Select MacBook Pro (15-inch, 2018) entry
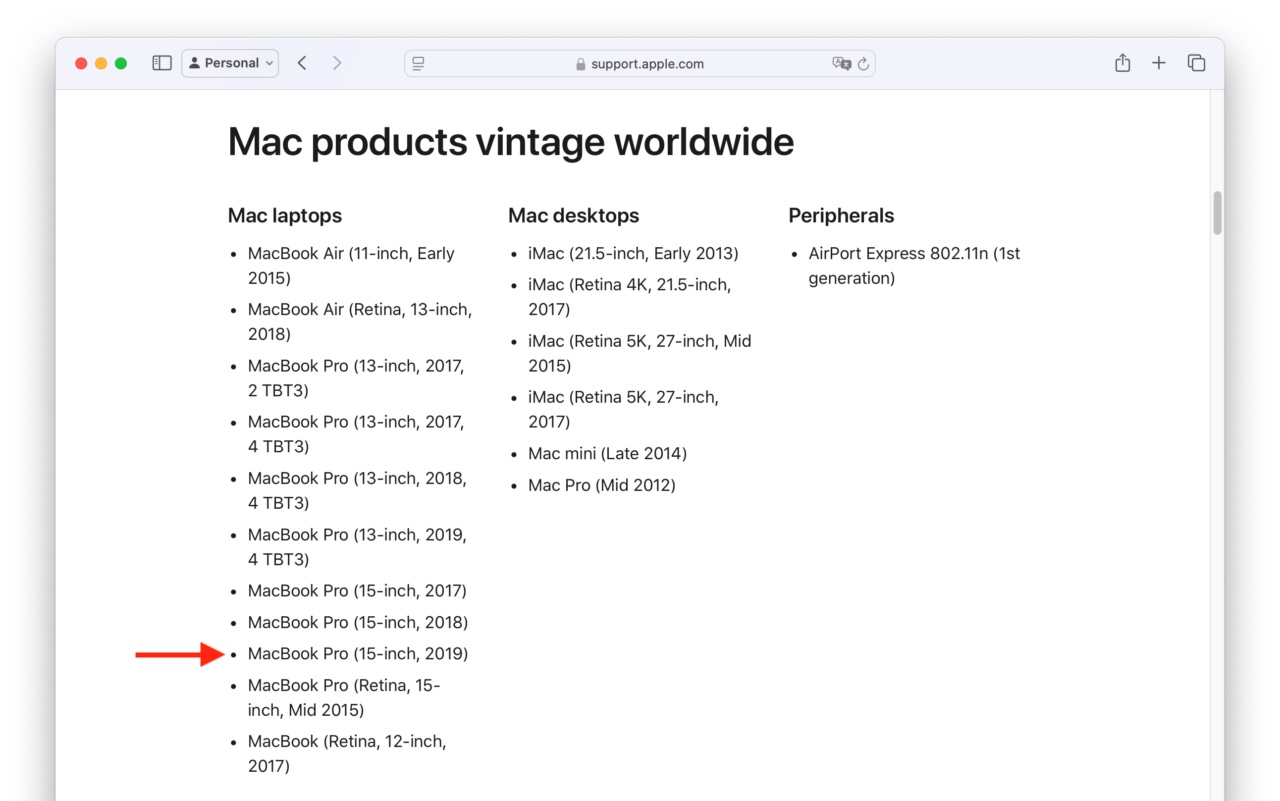 pos(358,622)
